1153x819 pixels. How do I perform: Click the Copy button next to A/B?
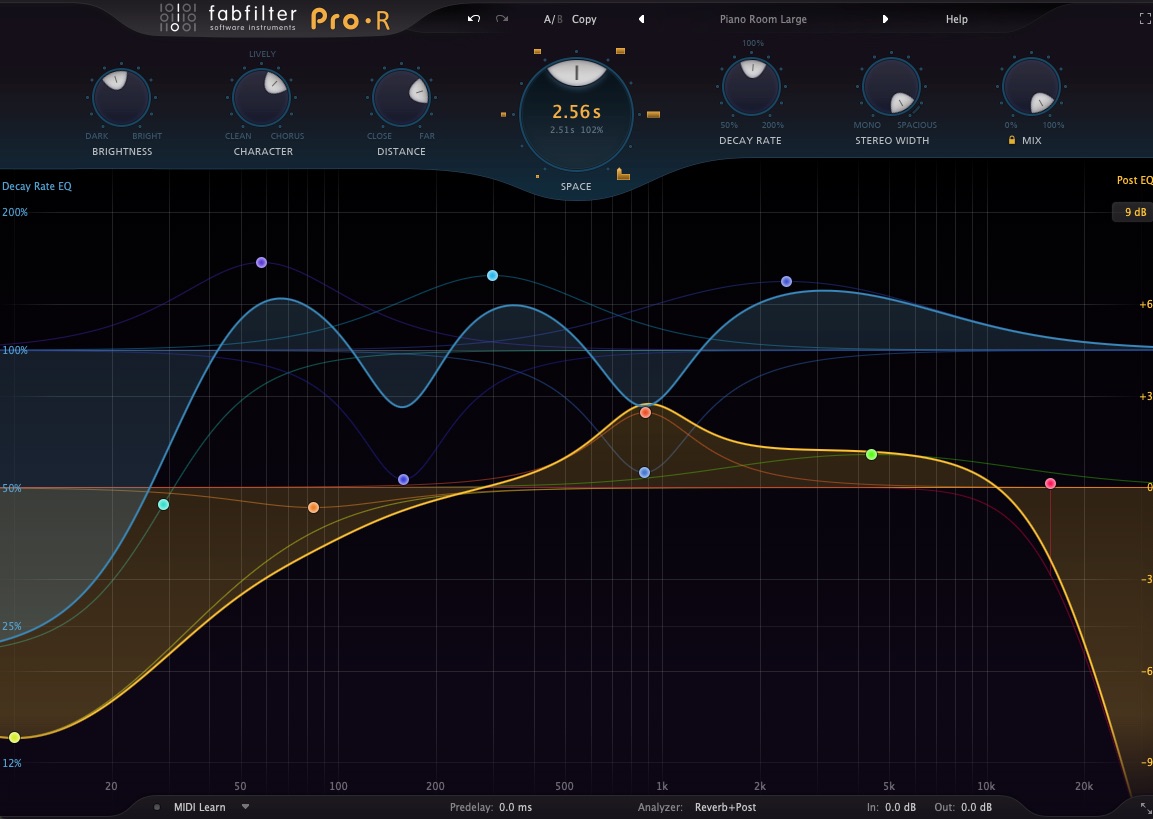click(x=584, y=19)
